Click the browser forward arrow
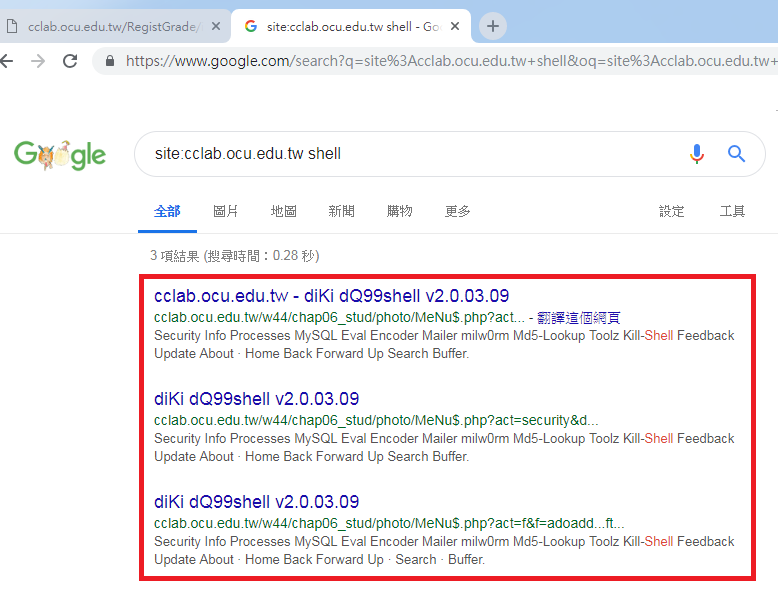The height and width of the screenshot is (592, 778). tap(38, 61)
